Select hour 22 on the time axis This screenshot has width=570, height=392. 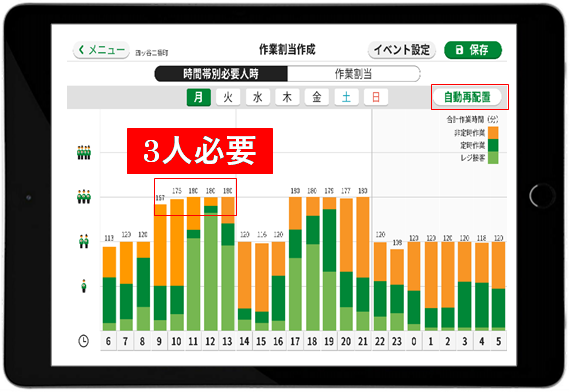coord(380,341)
